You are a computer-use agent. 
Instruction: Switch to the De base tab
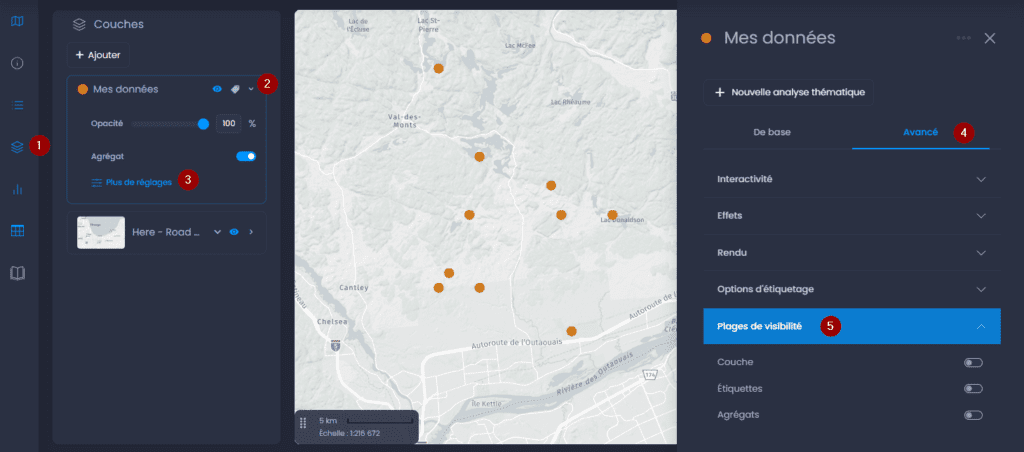point(772,132)
